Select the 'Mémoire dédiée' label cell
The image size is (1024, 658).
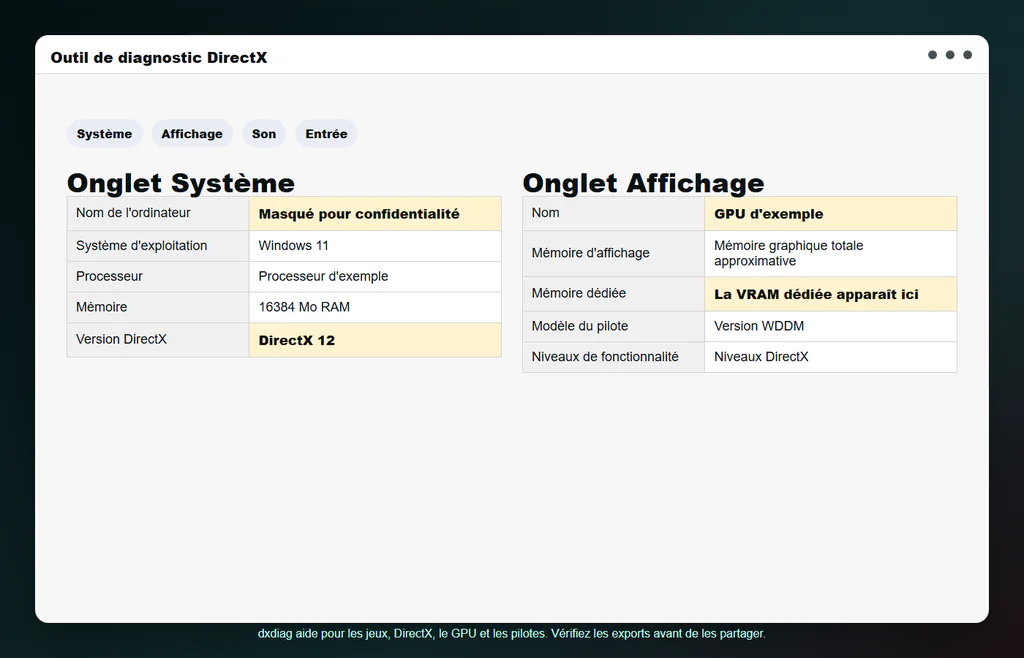[614, 294]
